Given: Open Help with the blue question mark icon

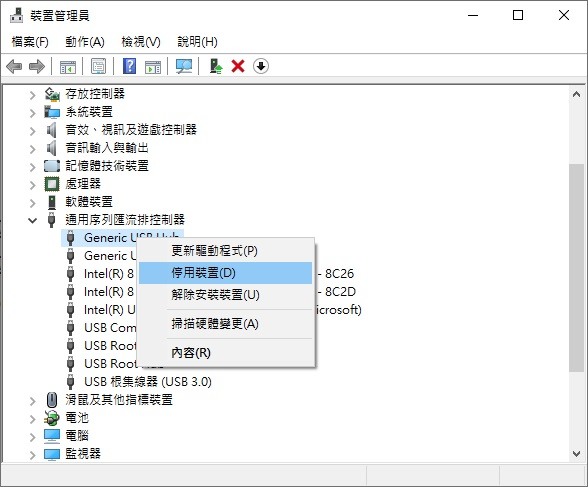Looking at the screenshot, I should tap(129, 66).
